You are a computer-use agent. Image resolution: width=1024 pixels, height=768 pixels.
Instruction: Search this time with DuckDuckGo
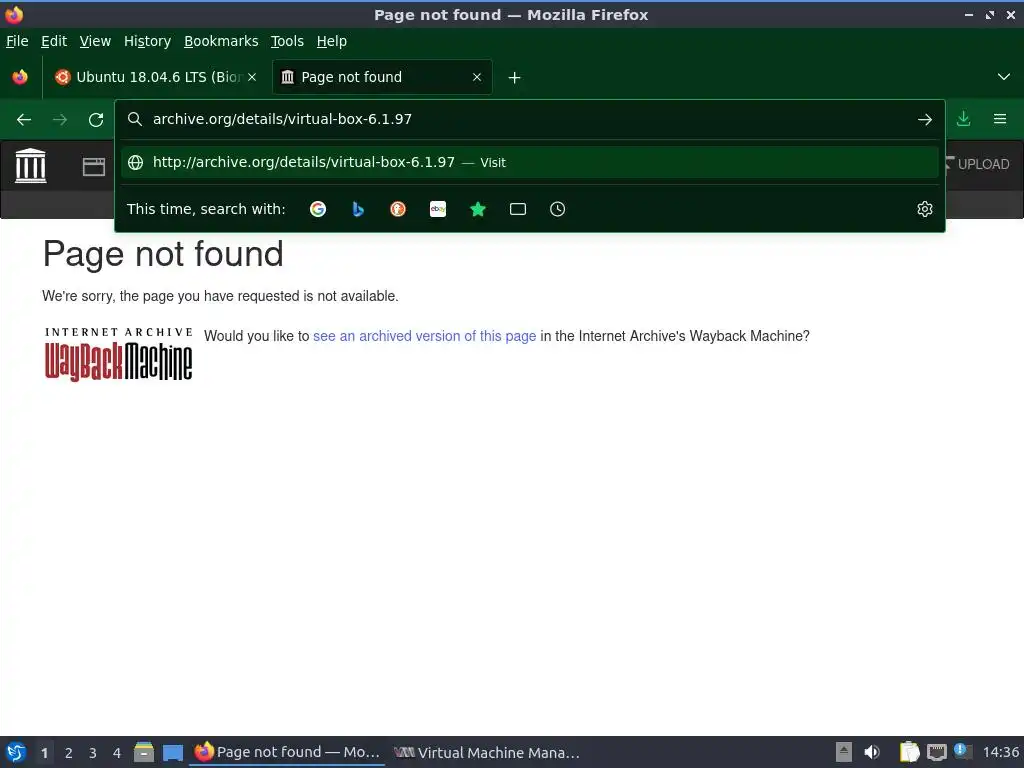tap(398, 209)
